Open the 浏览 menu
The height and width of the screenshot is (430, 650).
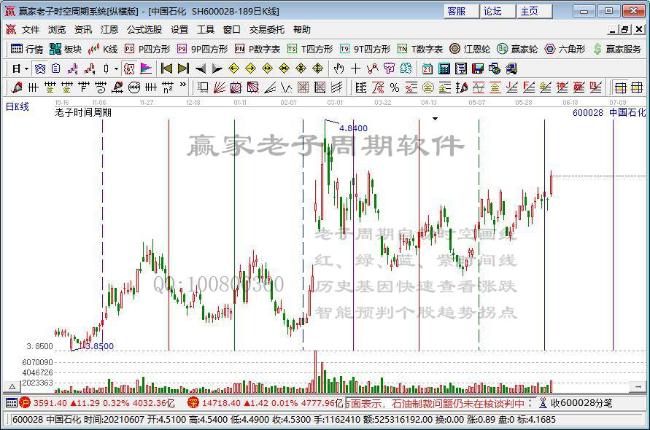pyautogui.click(x=56, y=30)
